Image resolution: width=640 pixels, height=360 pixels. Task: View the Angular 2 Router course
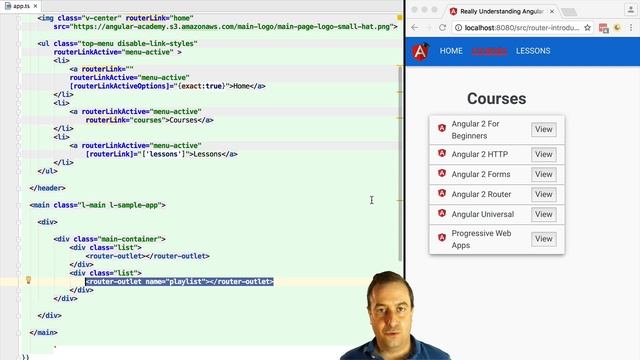click(544, 194)
